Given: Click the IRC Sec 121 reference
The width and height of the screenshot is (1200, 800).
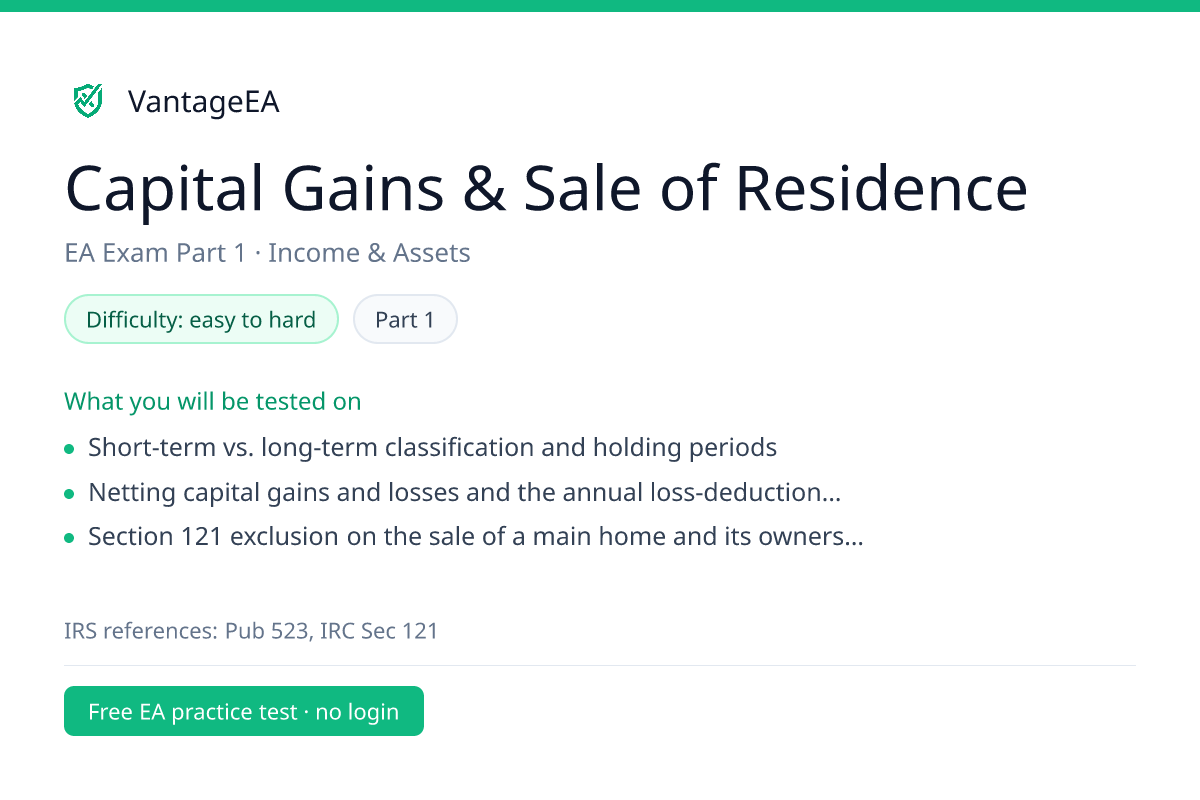Looking at the screenshot, I should (379, 631).
